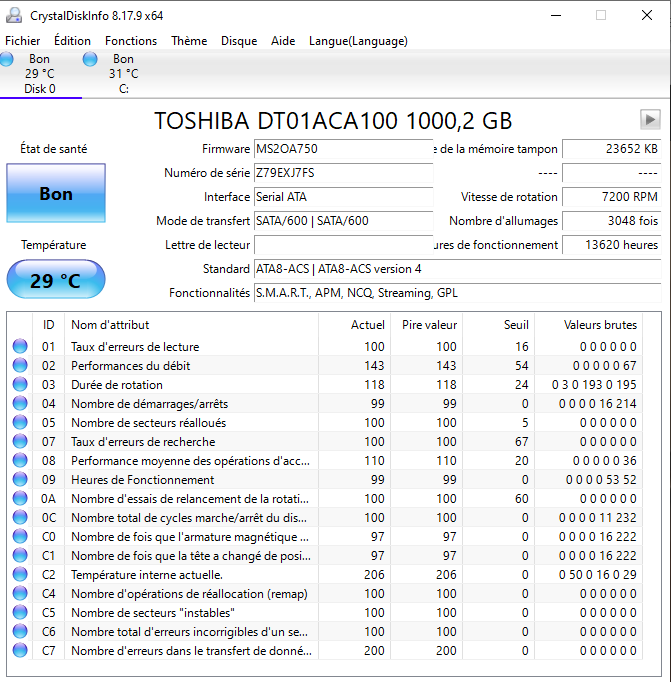Click the empty Lettre de lecteur field
The height and width of the screenshot is (682, 671).
(x=344, y=245)
